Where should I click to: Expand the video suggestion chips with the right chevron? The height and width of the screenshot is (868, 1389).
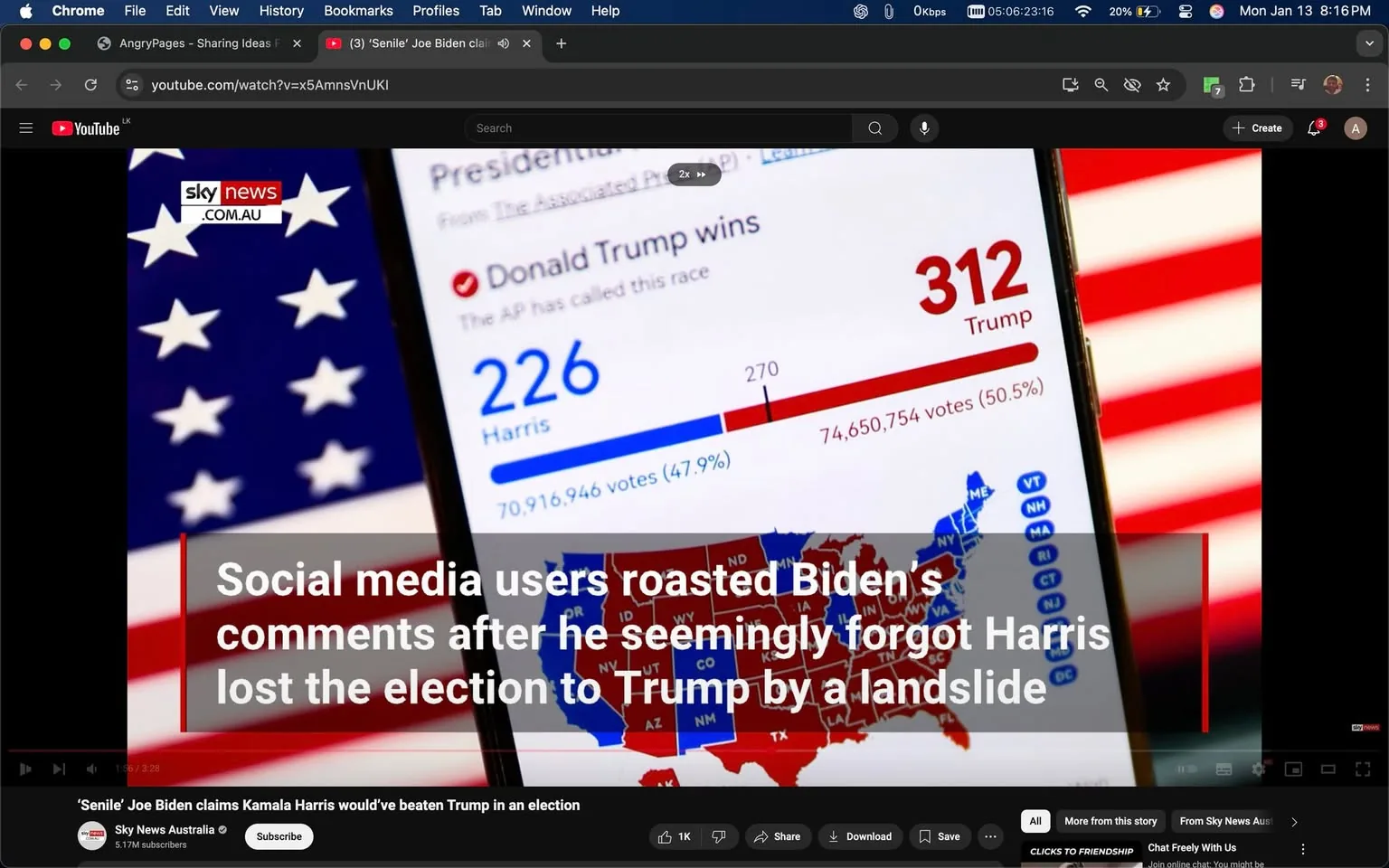point(1293,821)
